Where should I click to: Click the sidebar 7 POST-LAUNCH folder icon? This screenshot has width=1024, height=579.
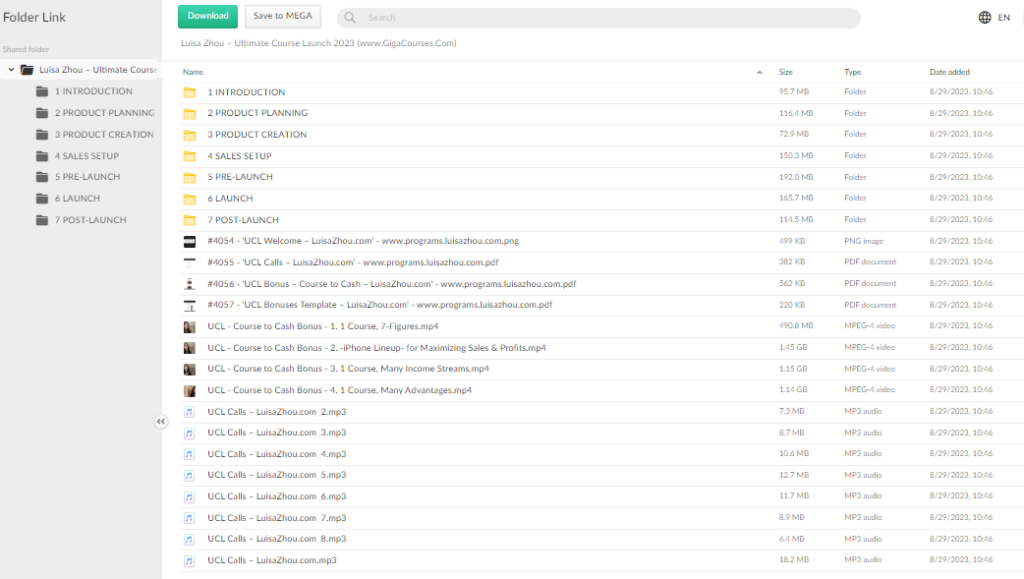(42, 220)
